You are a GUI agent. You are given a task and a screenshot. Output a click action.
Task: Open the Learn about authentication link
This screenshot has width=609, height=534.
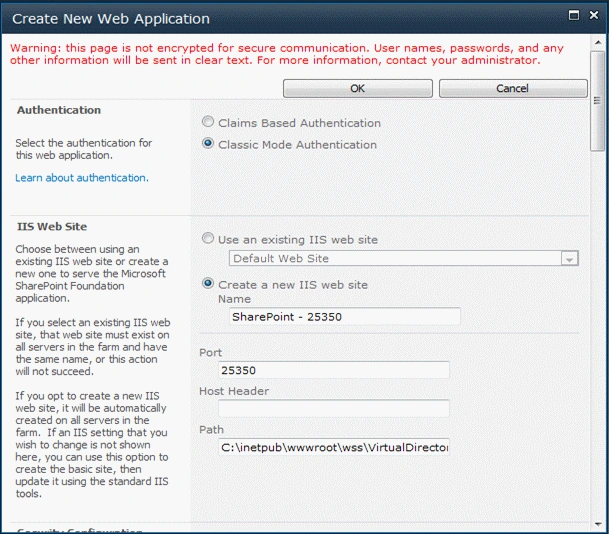coord(82,178)
